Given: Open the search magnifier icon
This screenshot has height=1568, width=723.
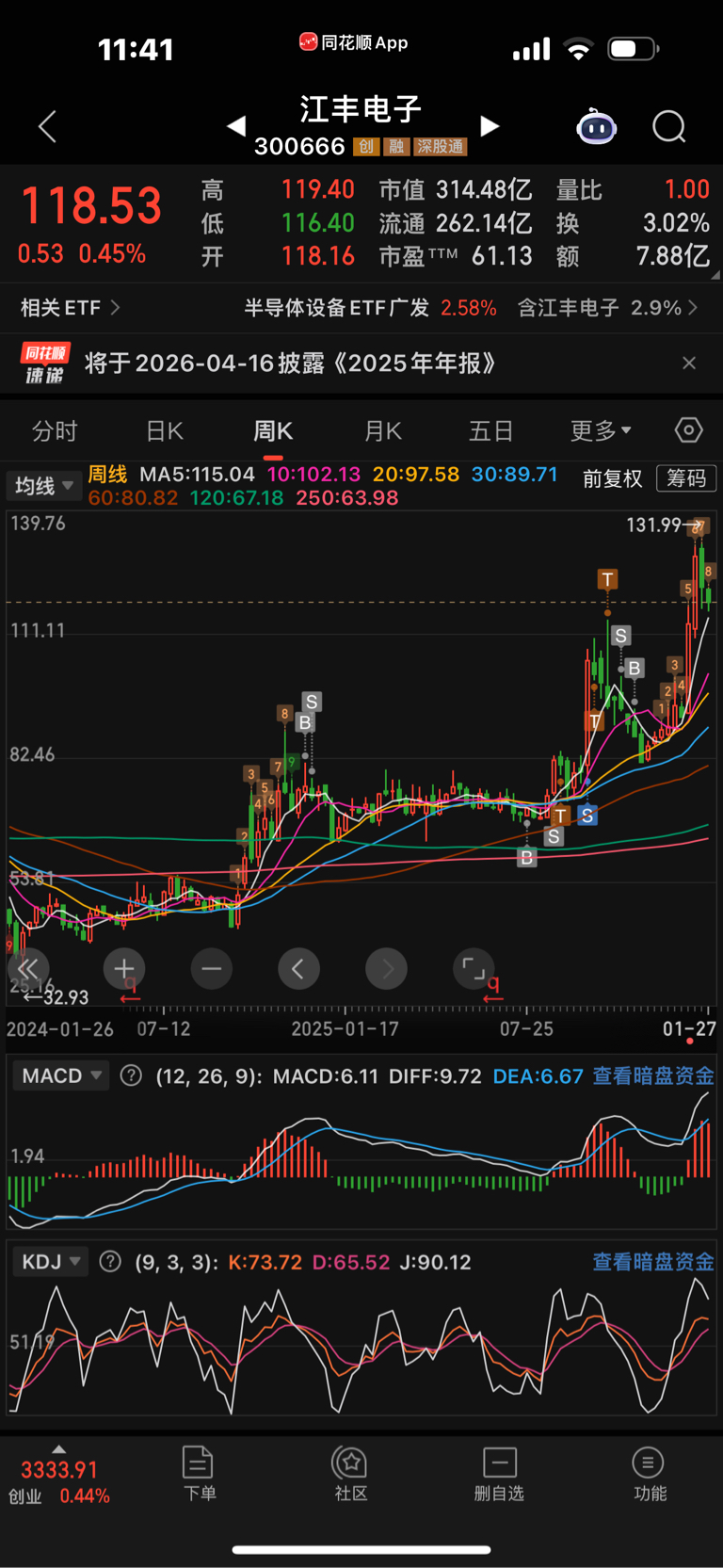Looking at the screenshot, I should pyautogui.click(x=669, y=126).
